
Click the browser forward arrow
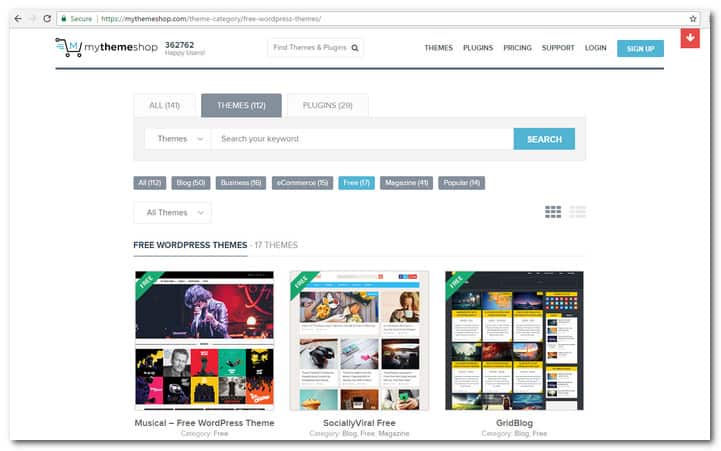tap(31, 18)
